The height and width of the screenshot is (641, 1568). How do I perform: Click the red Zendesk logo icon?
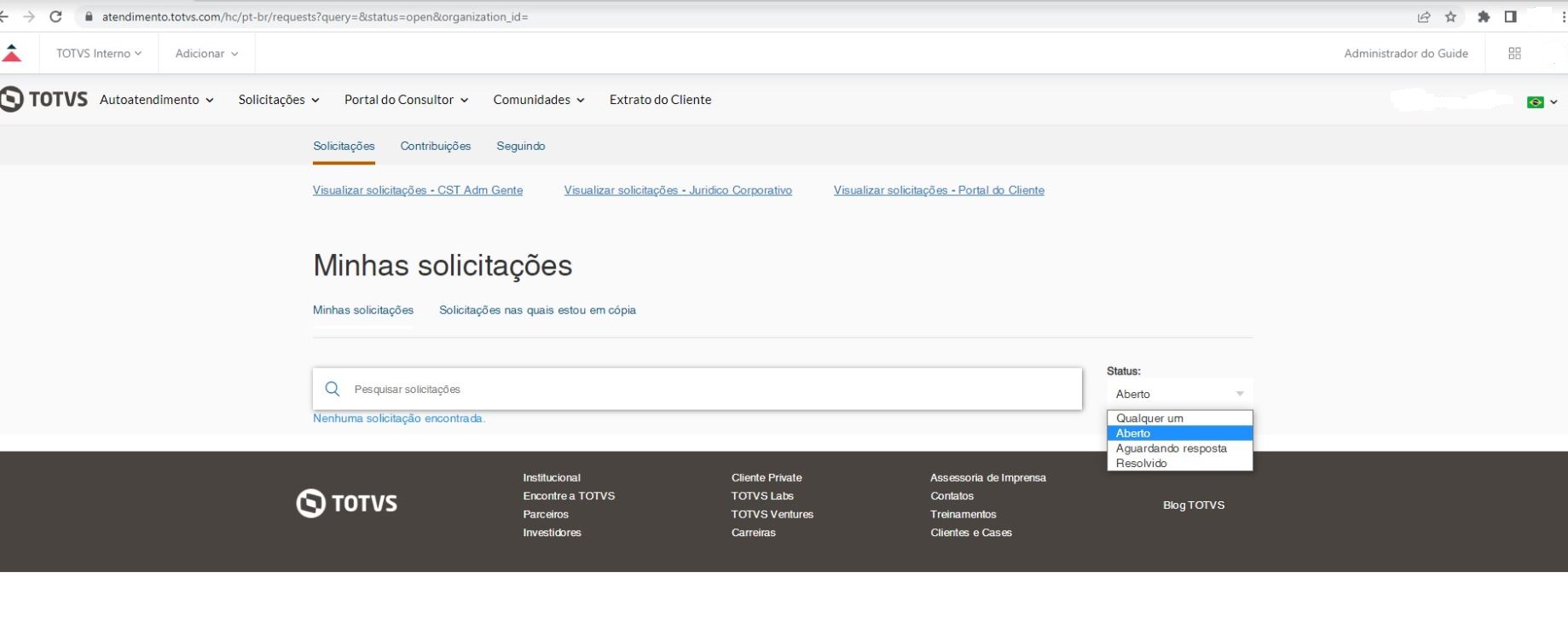point(12,54)
